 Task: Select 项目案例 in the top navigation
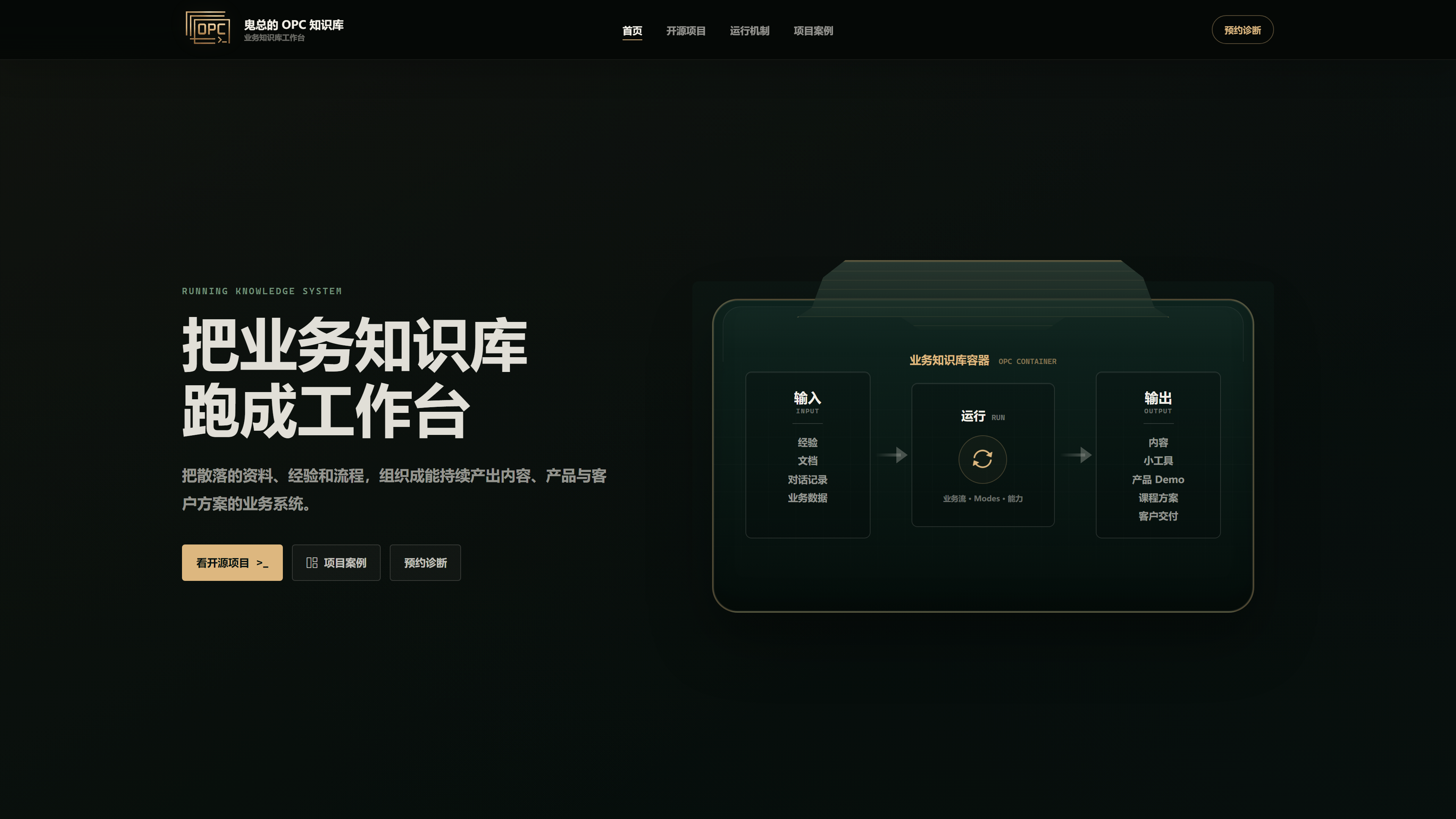coord(813,30)
